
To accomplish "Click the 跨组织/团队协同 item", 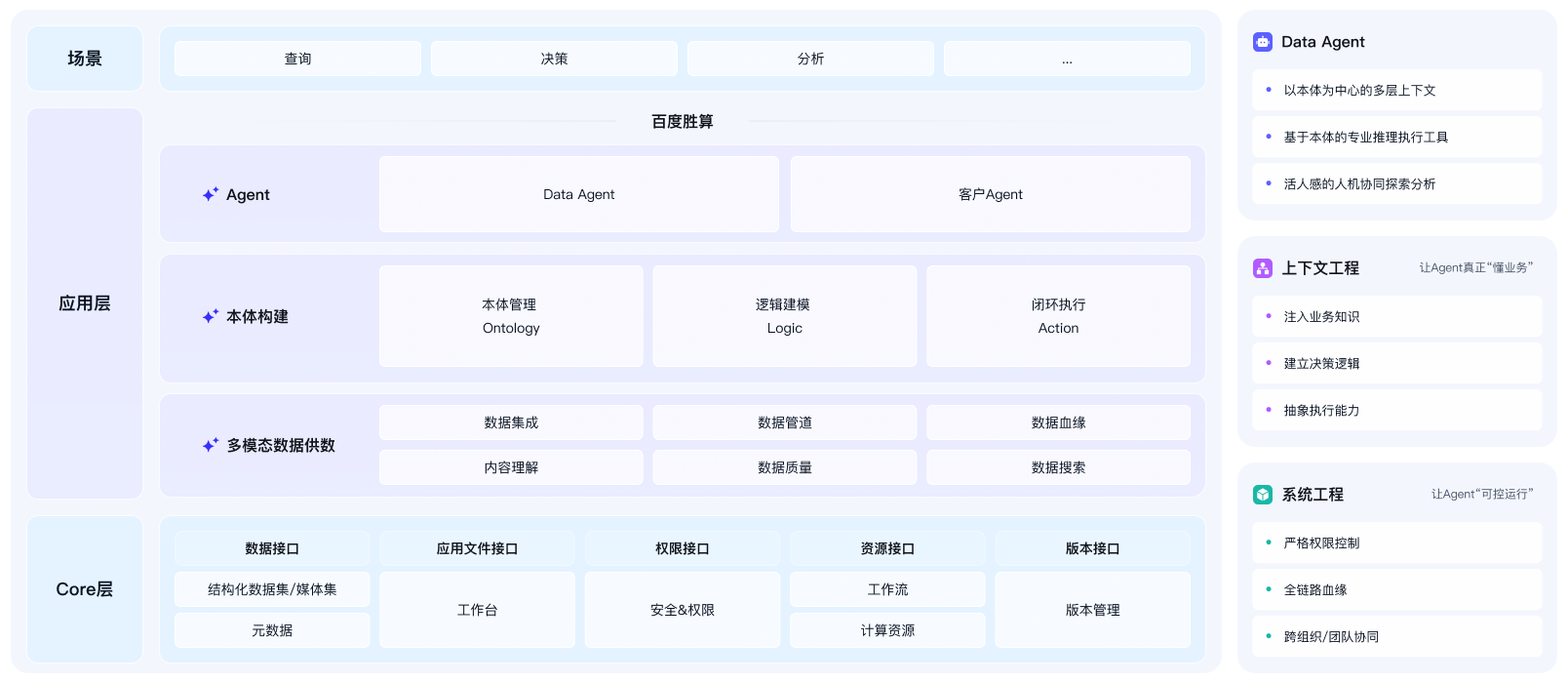I will pyautogui.click(x=1397, y=636).
